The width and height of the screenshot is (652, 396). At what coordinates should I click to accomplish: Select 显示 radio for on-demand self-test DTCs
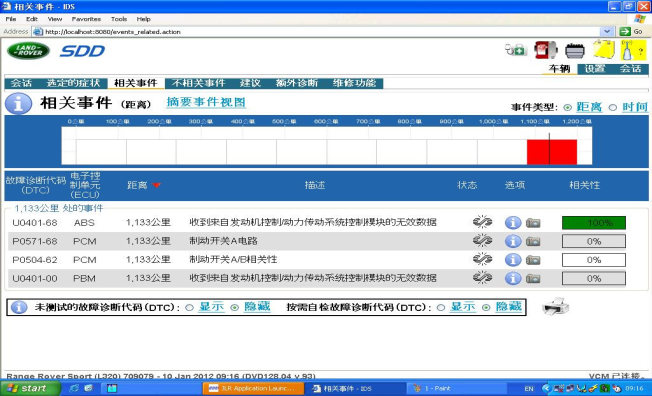(x=441, y=308)
